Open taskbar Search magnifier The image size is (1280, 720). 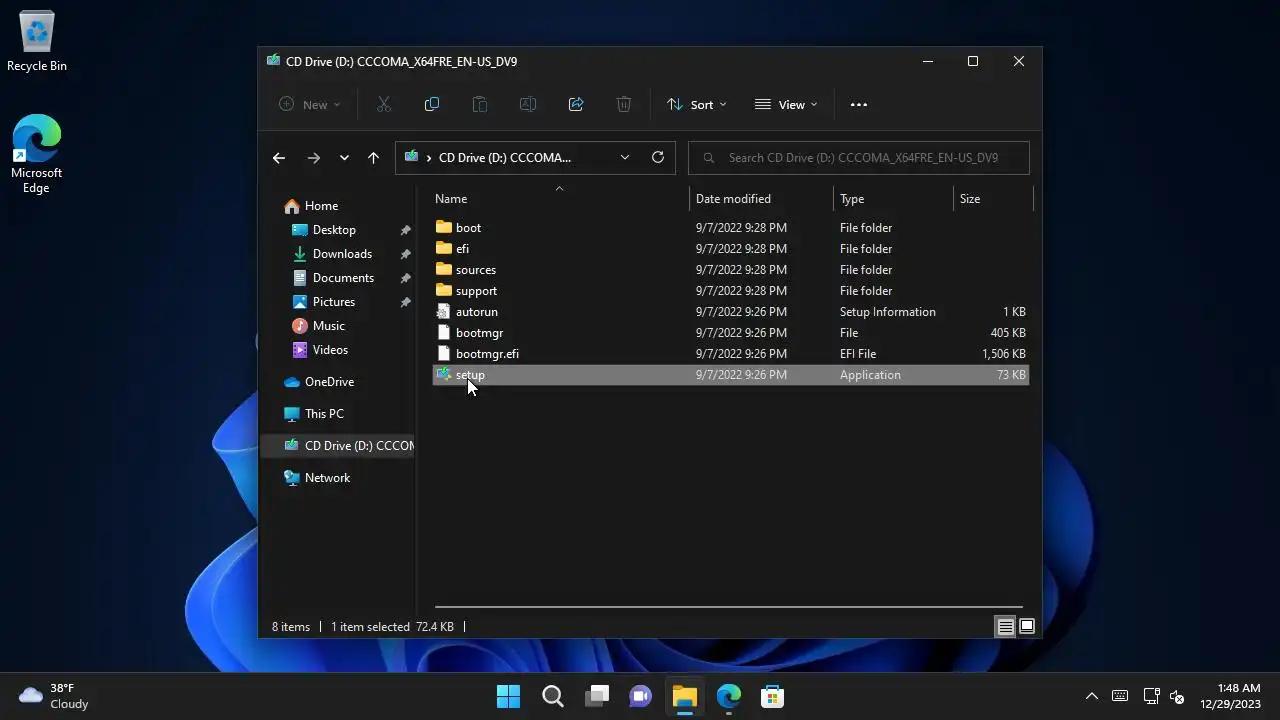[553, 696]
